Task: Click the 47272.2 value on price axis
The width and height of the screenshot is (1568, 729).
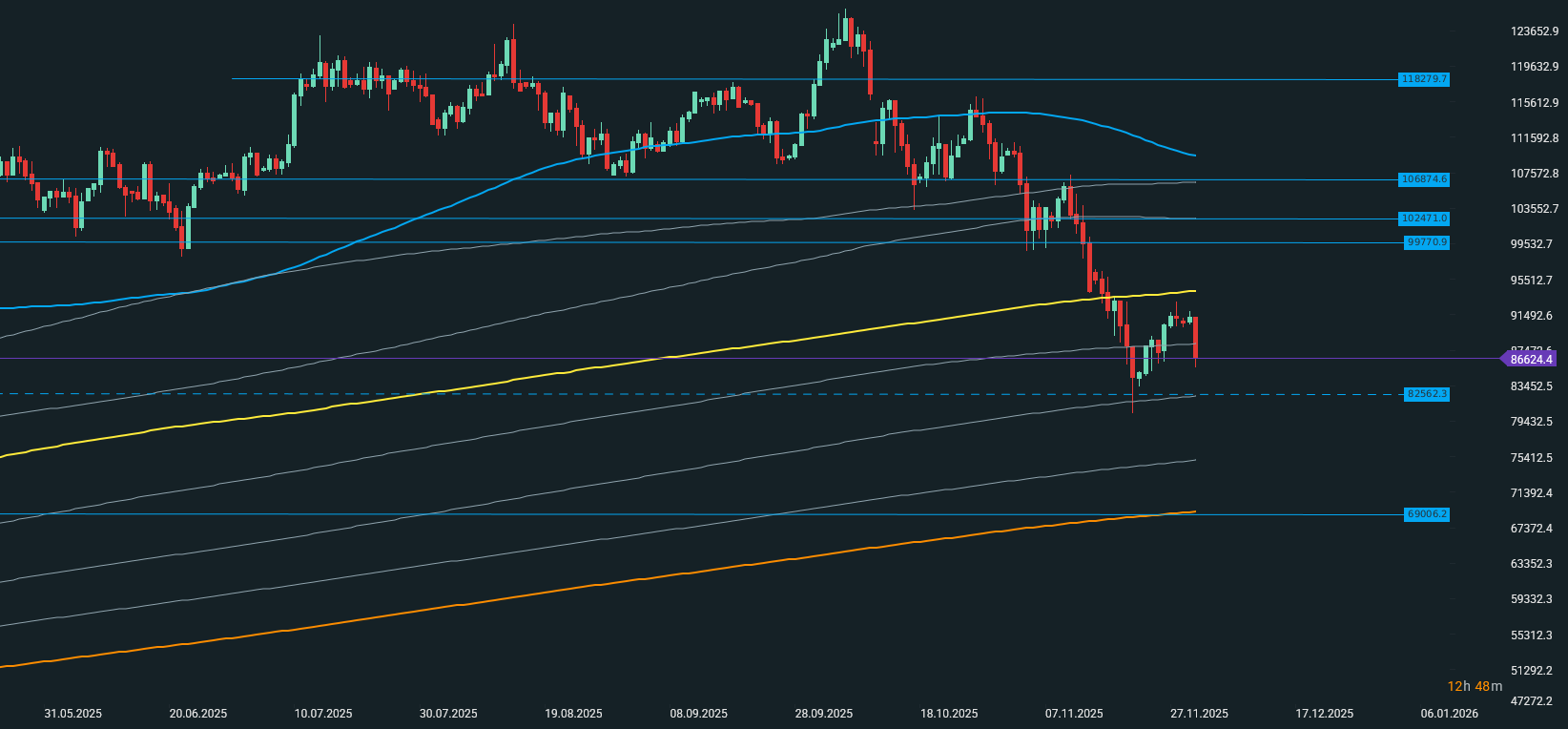Action: pos(1535,701)
